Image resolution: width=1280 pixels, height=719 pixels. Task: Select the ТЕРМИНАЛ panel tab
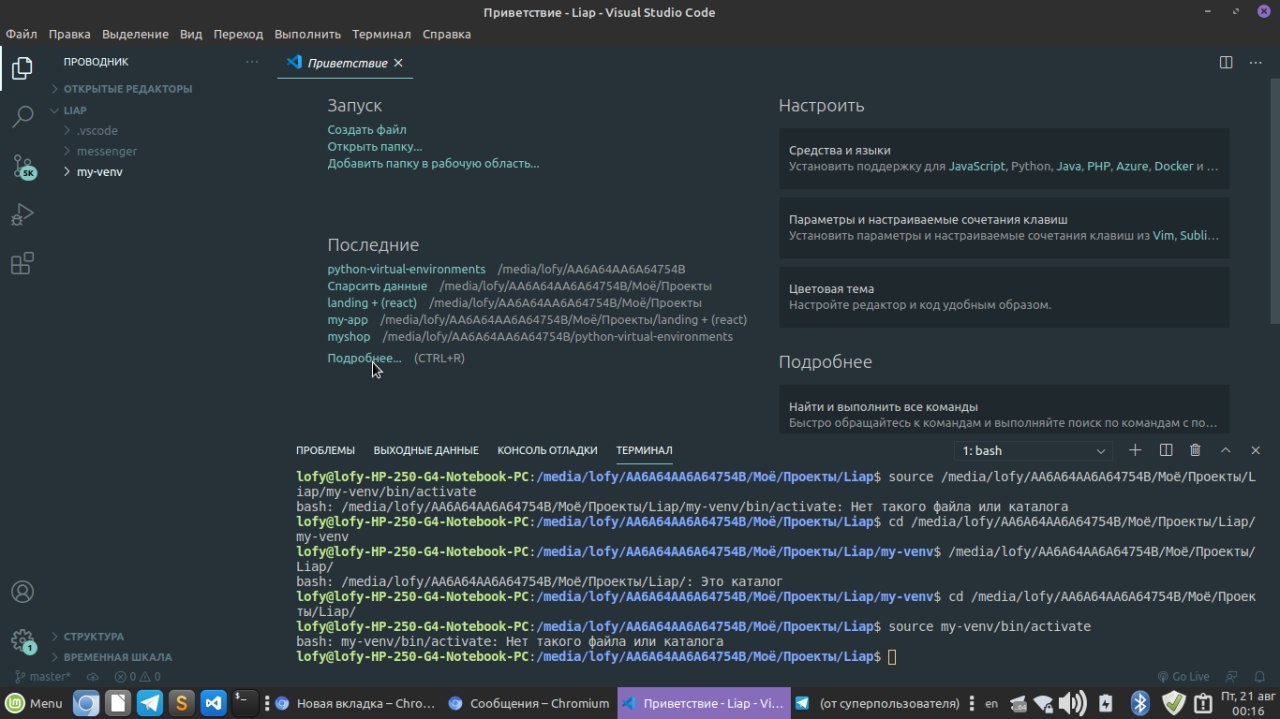click(644, 450)
